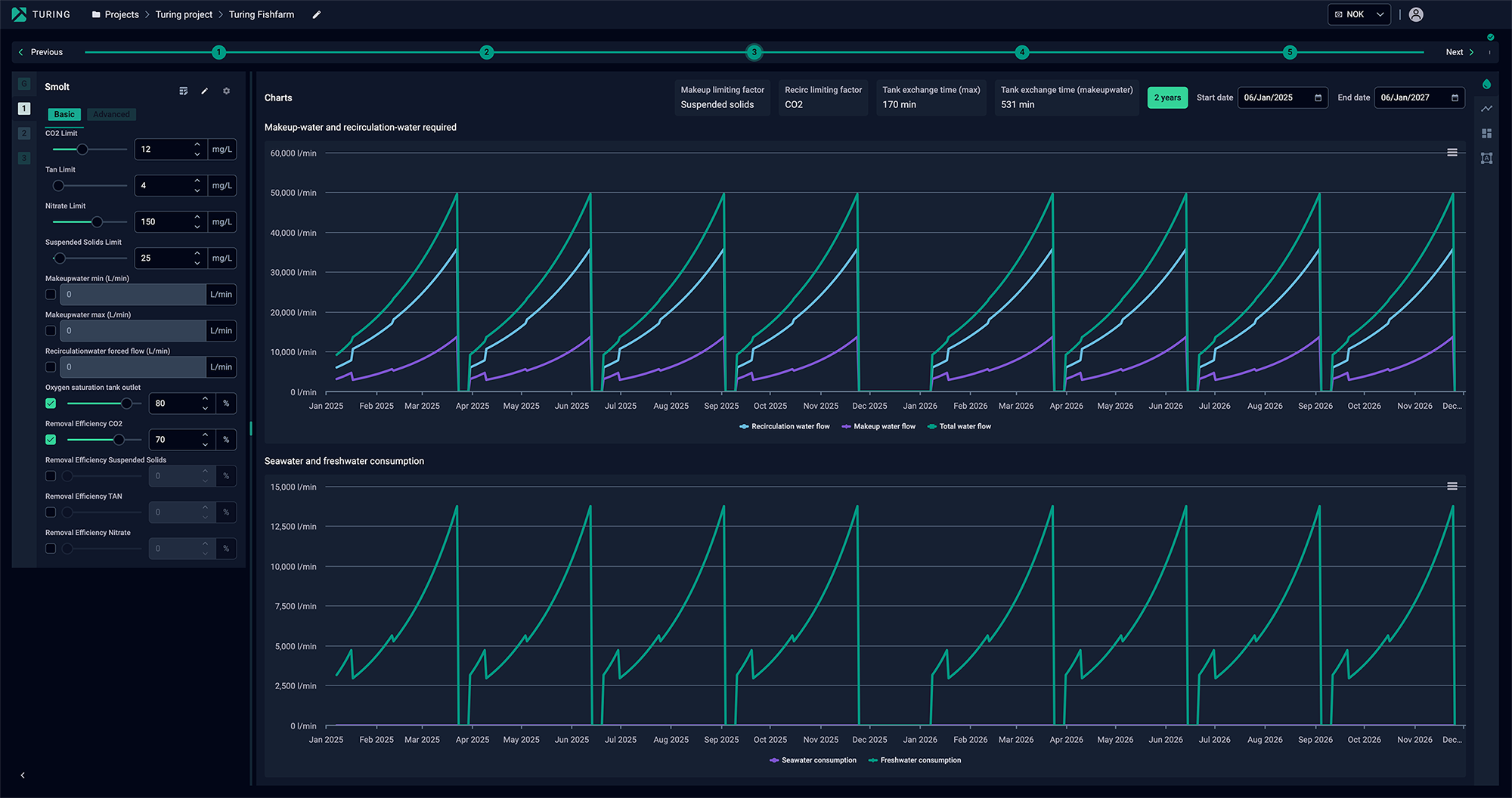Click the 2 years range button
This screenshot has height=798, width=1512.
(1167, 97)
